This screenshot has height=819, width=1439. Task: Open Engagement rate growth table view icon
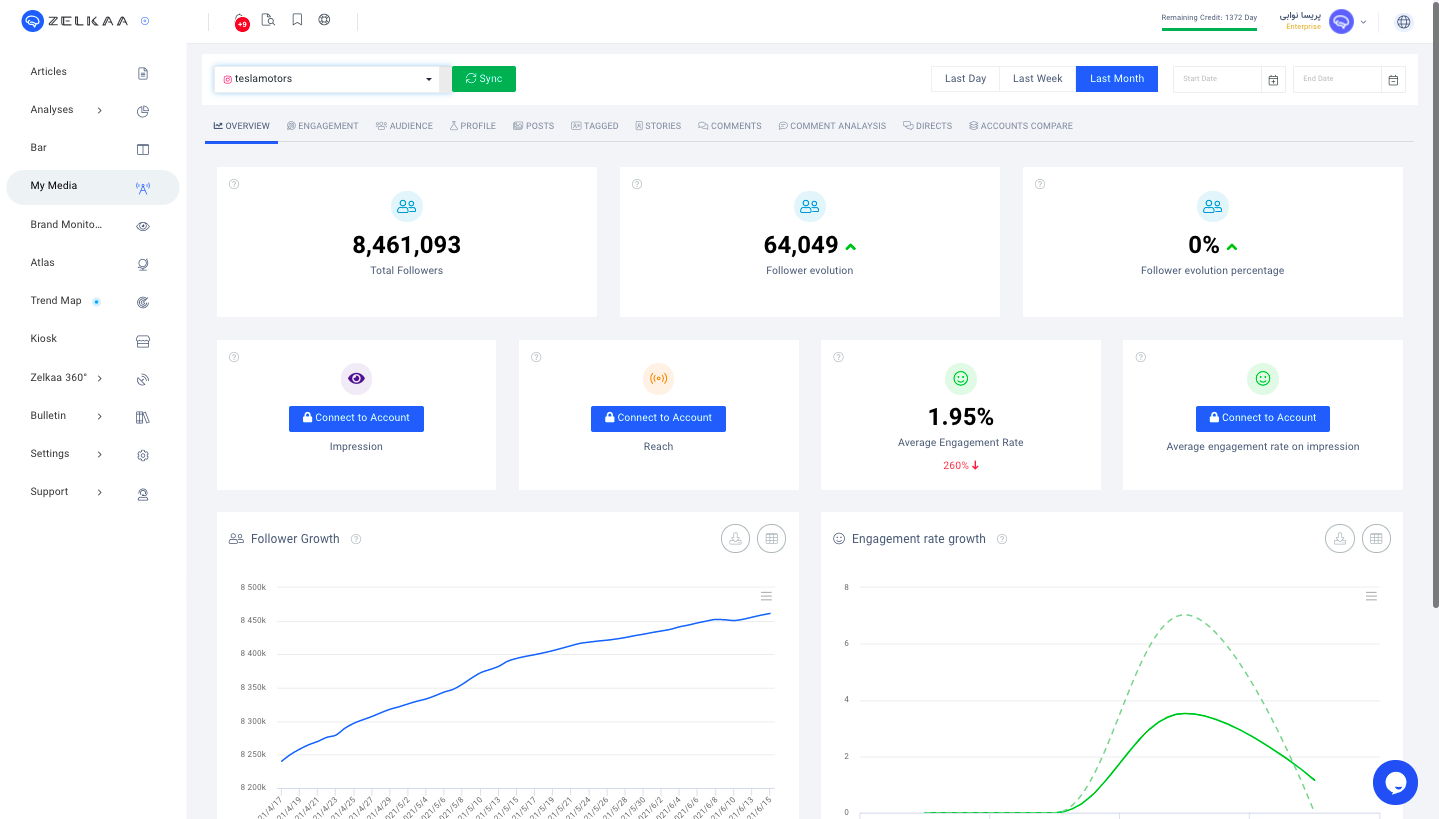1376,538
